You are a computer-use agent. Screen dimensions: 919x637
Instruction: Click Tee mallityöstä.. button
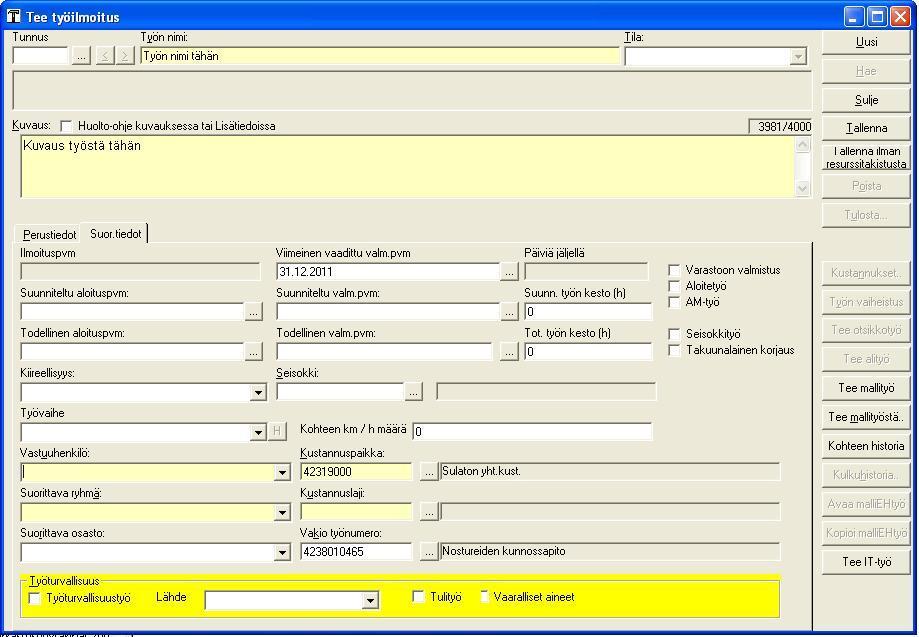click(x=866, y=417)
